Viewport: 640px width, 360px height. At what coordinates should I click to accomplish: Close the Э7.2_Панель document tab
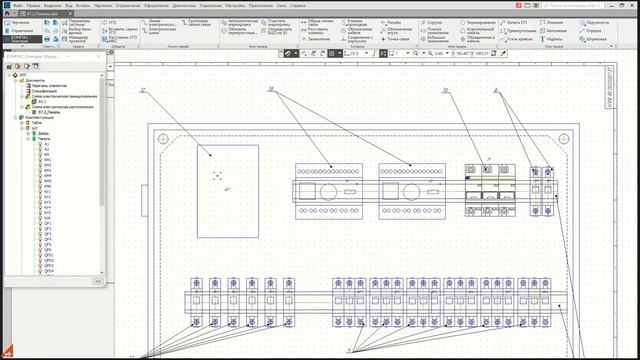tap(70, 13)
